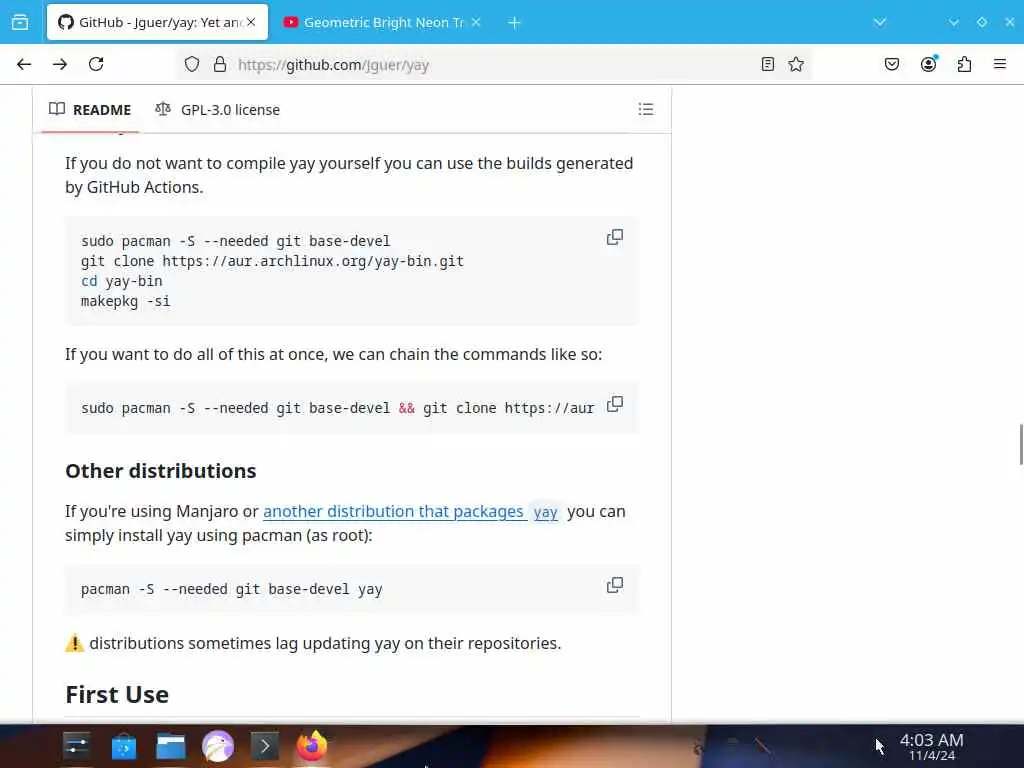Screen dimensions: 1024x768
Task: Open the extensions puzzle icon
Action: click(965, 64)
